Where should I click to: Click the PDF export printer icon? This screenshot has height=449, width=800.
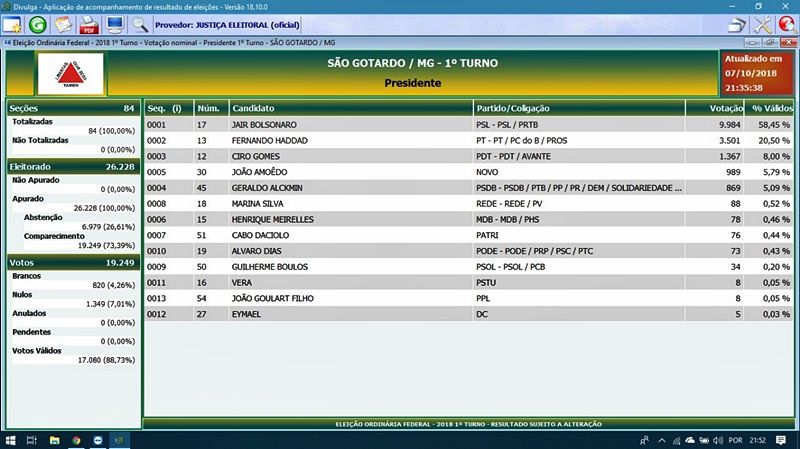coord(89,24)
